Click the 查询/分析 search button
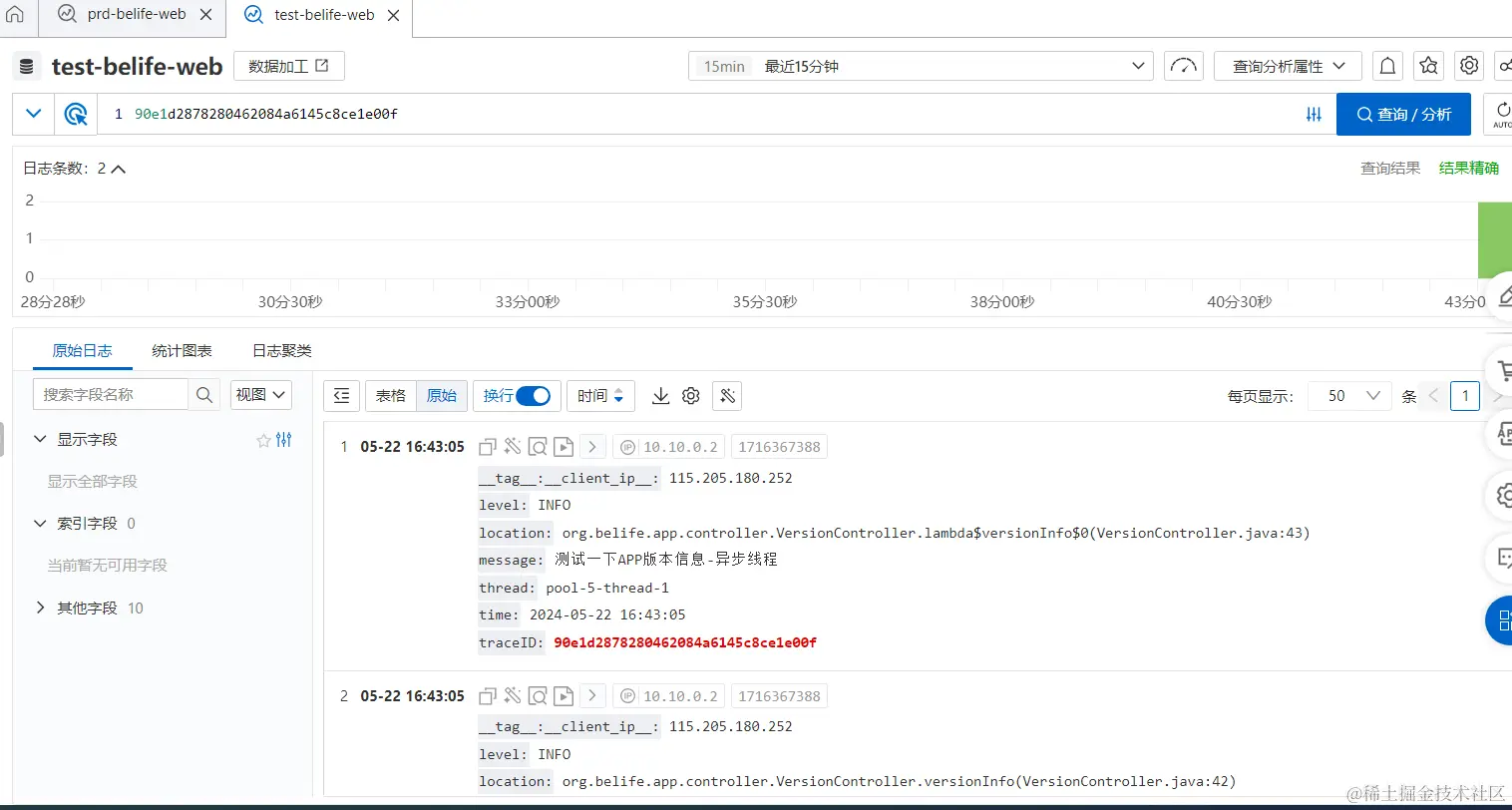Viewport: 1512px width, 810px height. pyautogui.click(x=1403, y=114)
